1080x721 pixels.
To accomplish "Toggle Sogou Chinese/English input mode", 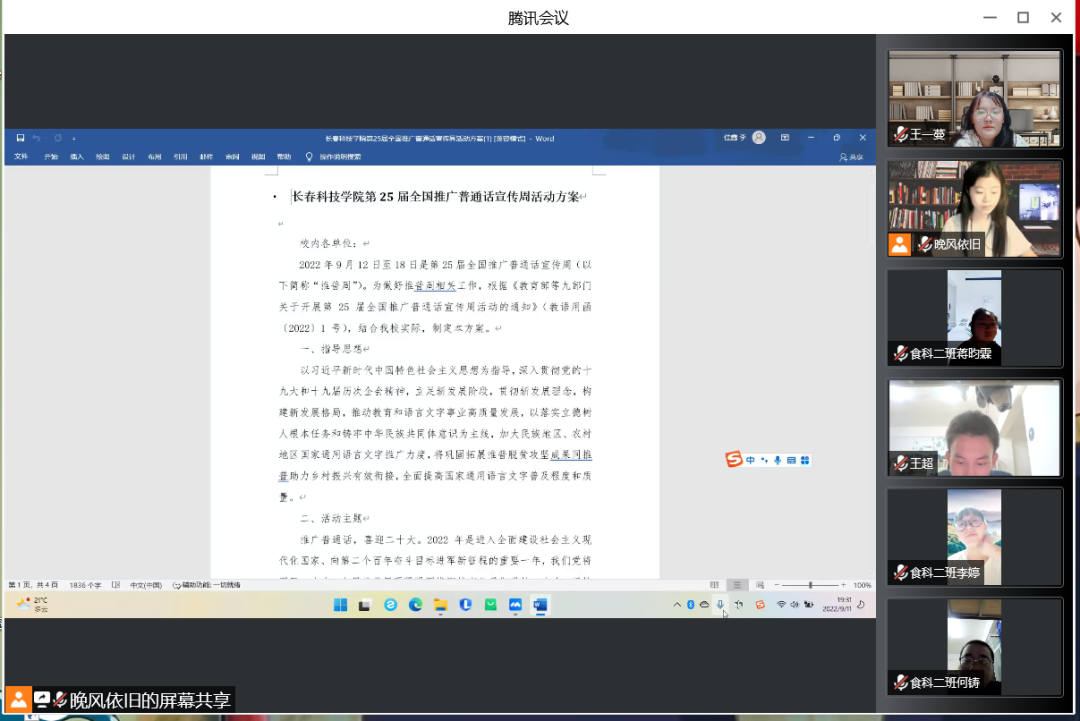I will click(x=751, y=460).
